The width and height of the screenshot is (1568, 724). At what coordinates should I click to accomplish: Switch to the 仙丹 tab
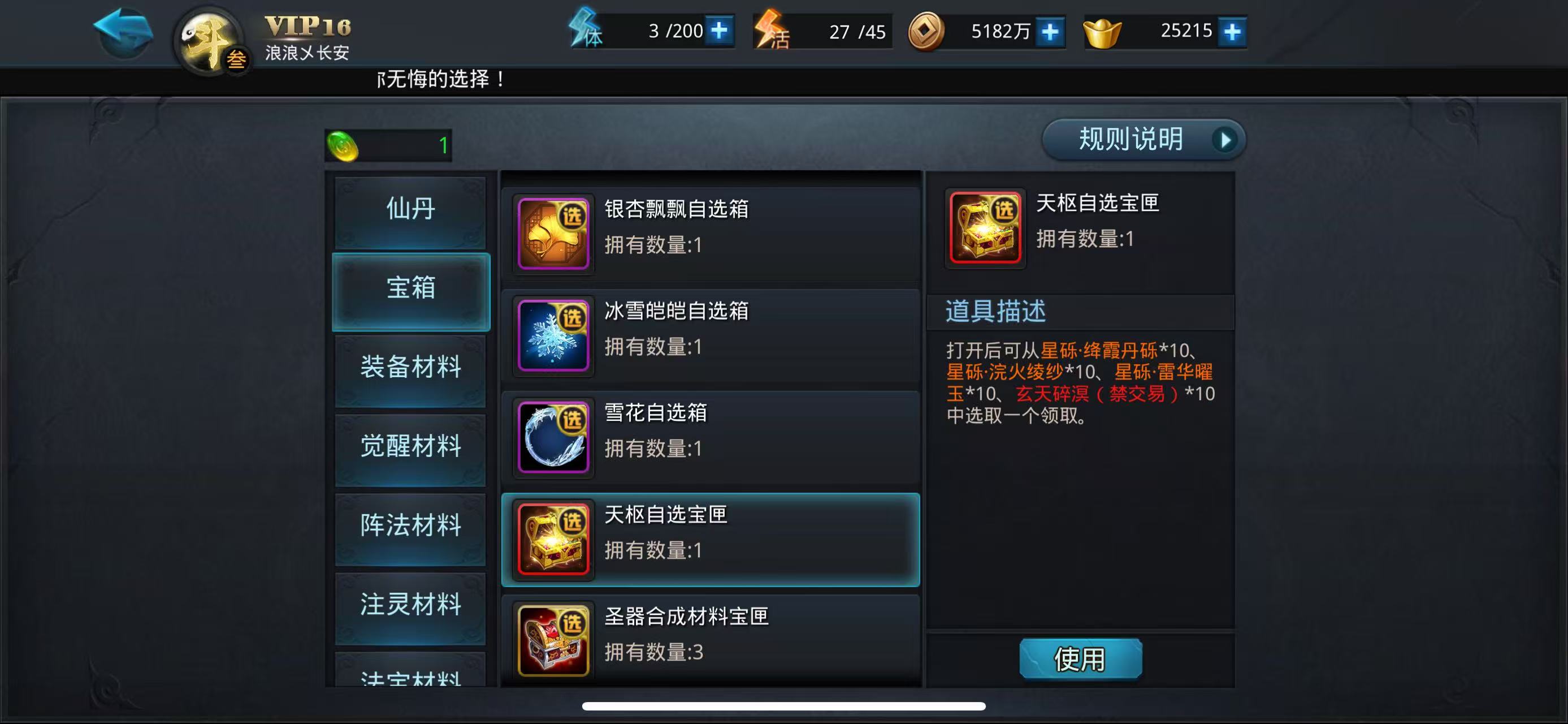[411, 209]
